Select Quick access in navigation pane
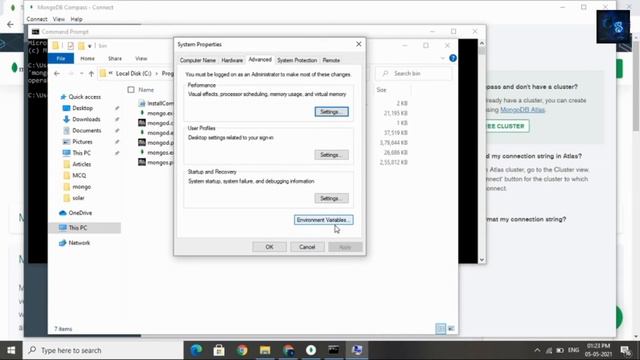Screen dimensions: 640x360 [84, 97]
